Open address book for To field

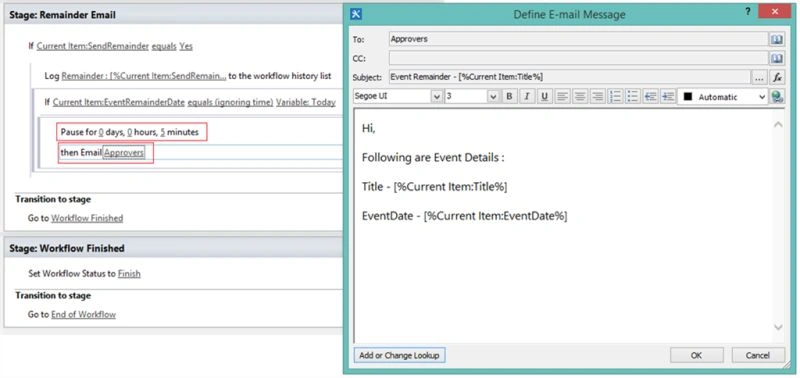tap(777, 39)
